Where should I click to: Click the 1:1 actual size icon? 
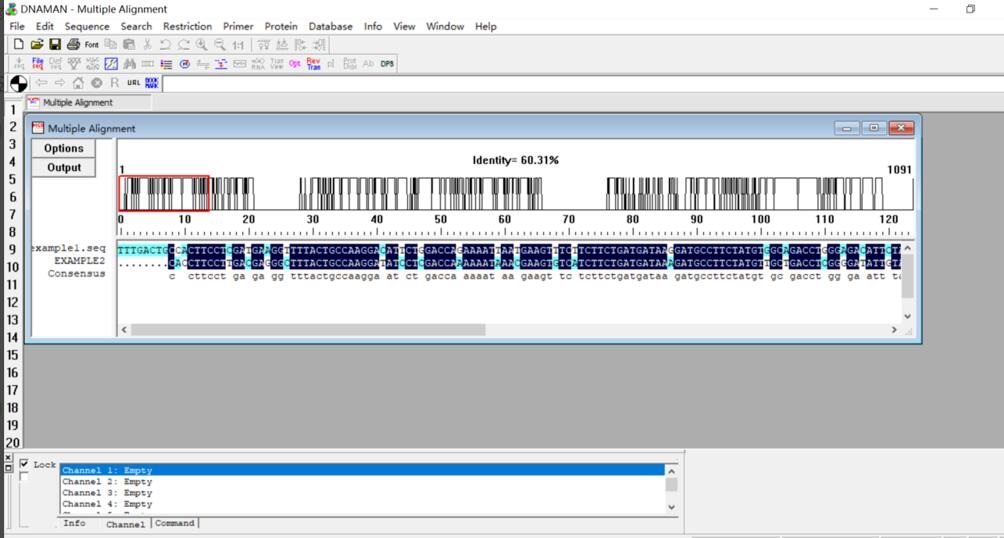pos(238,45)
